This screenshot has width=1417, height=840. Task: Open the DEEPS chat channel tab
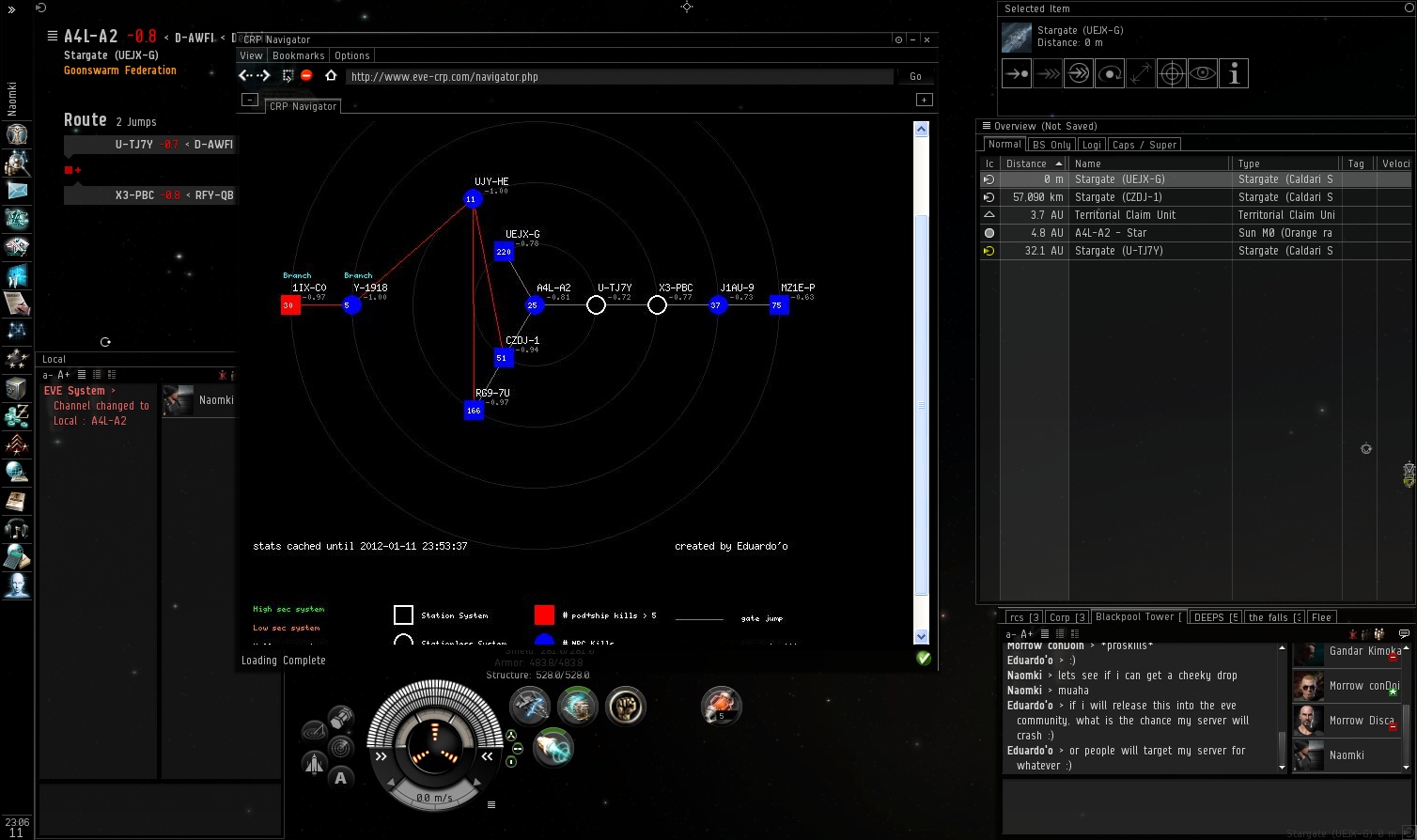[x=1215, y=617]
